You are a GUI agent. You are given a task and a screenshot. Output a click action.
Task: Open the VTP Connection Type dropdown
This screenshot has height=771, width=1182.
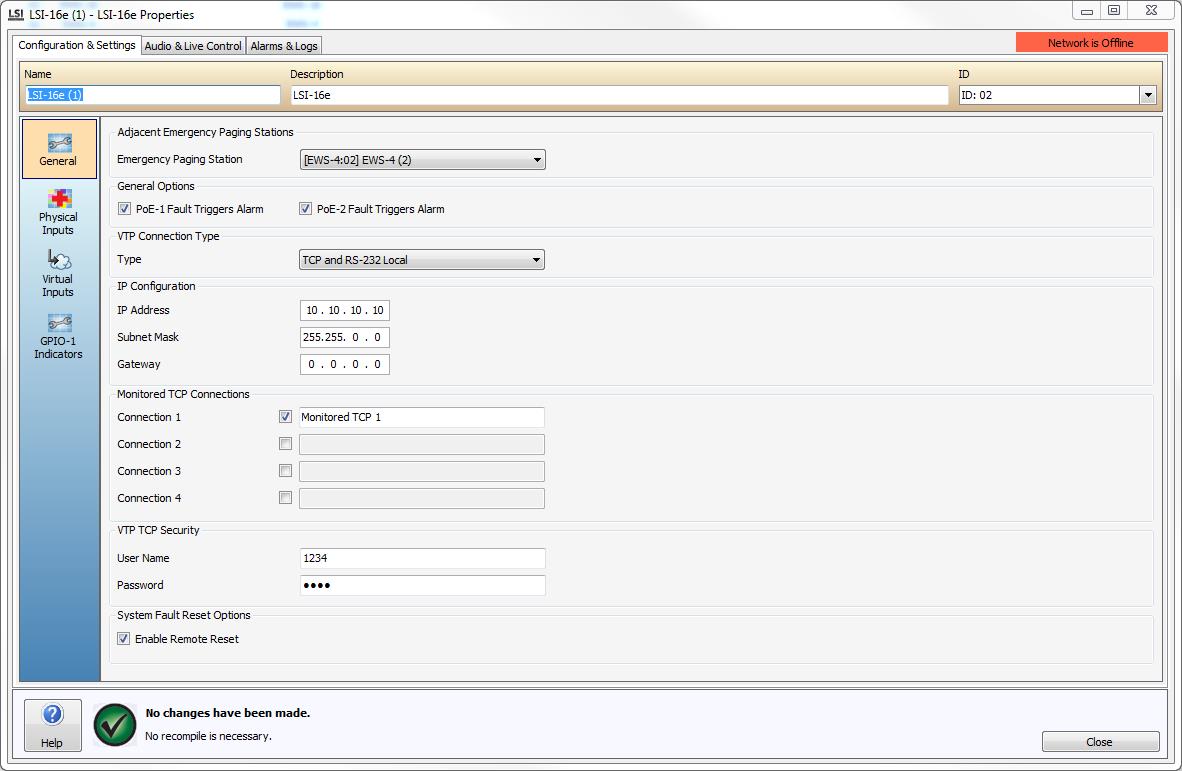[x=422, y=260]
